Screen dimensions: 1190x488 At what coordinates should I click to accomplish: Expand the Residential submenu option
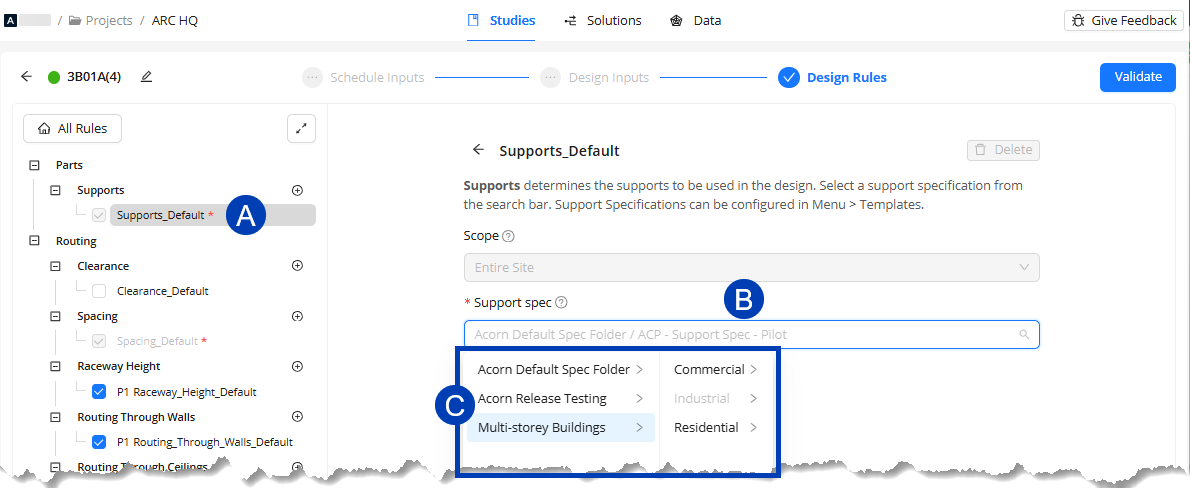(x=716, y=427)
